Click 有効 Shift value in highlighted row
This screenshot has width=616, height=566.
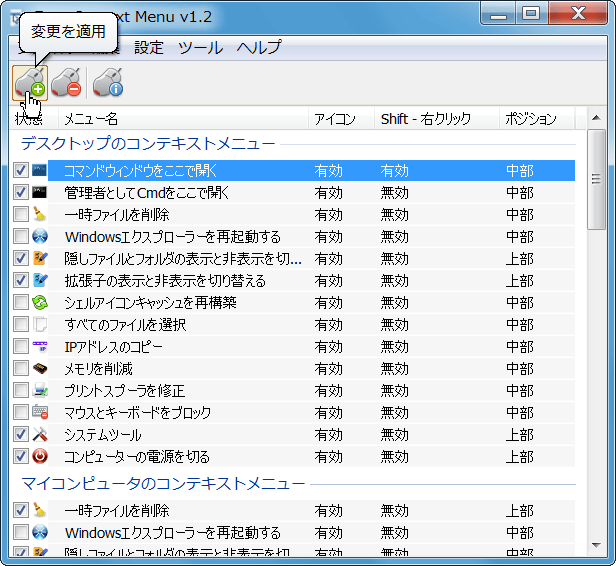pyautogui.click(x=394, y=171)
